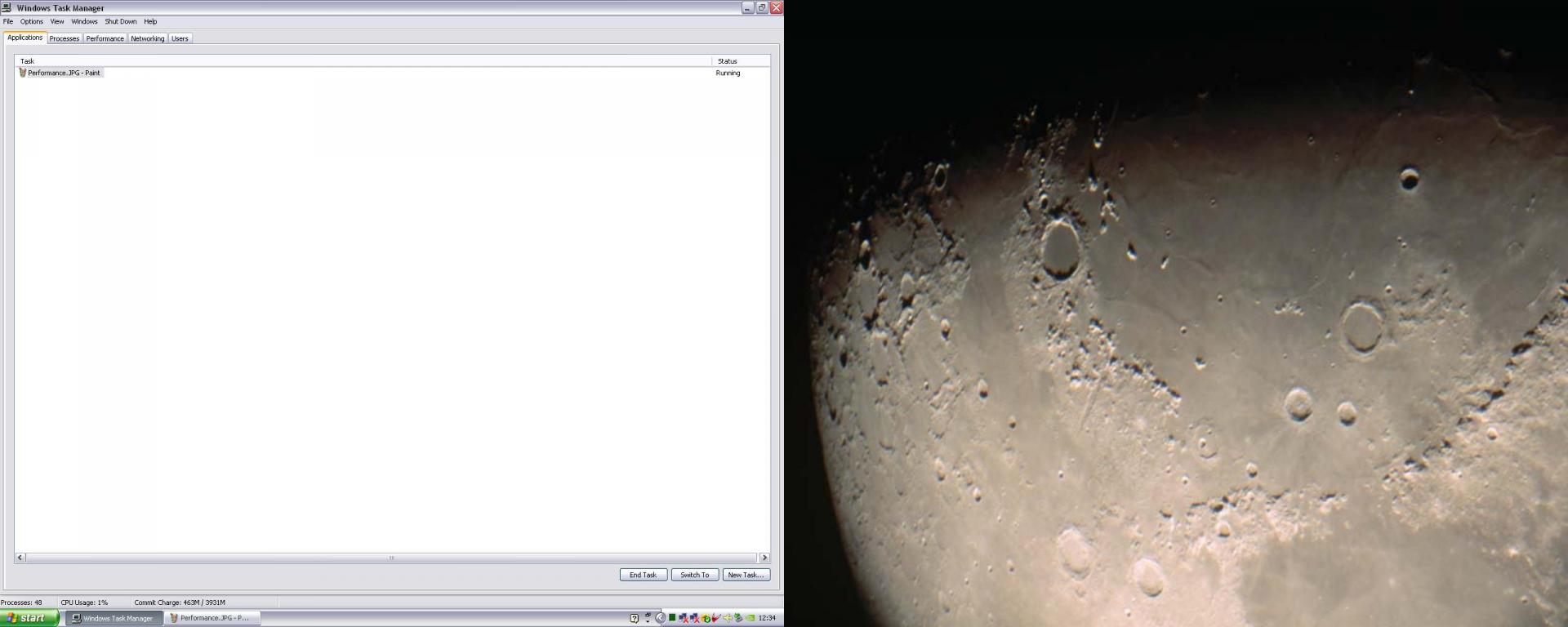The width and height of the screenshot is (1568, 627).
Task: Click the Safely Remove Hardware tray icon
Action: click(x=738, y=618)
